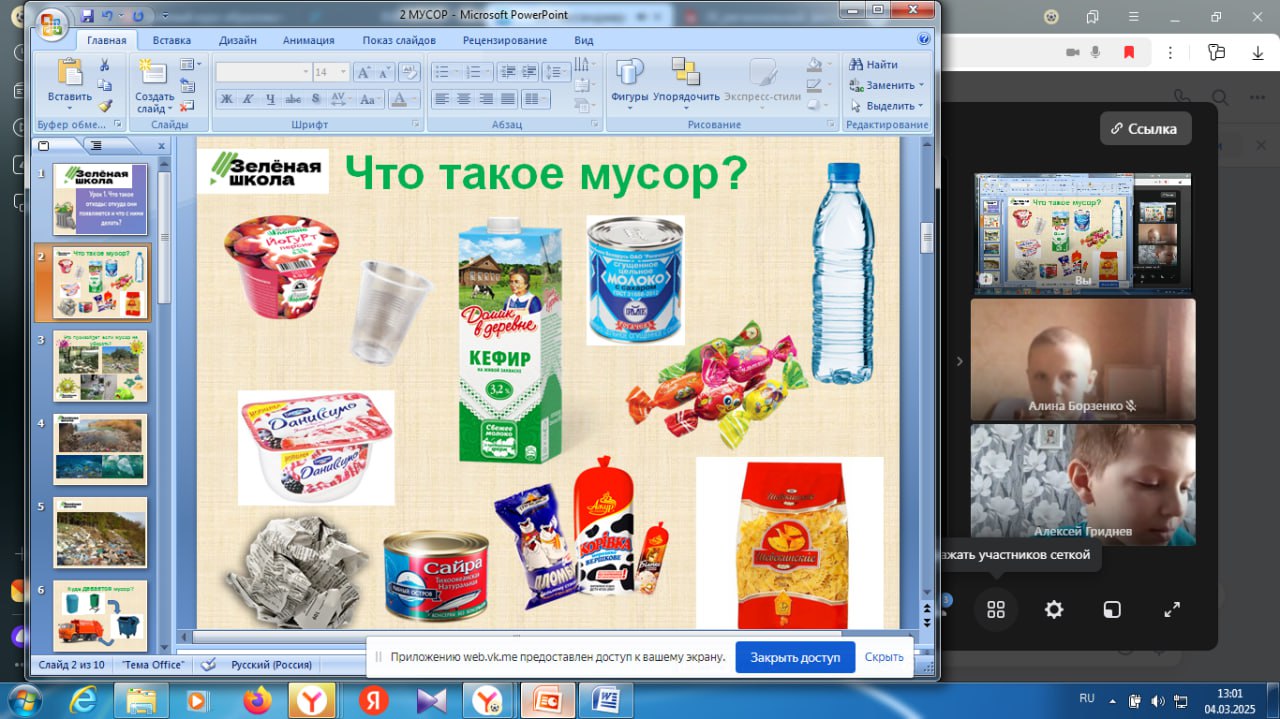
Task: Expand VK call to fullscreen
Action: 1172,609
